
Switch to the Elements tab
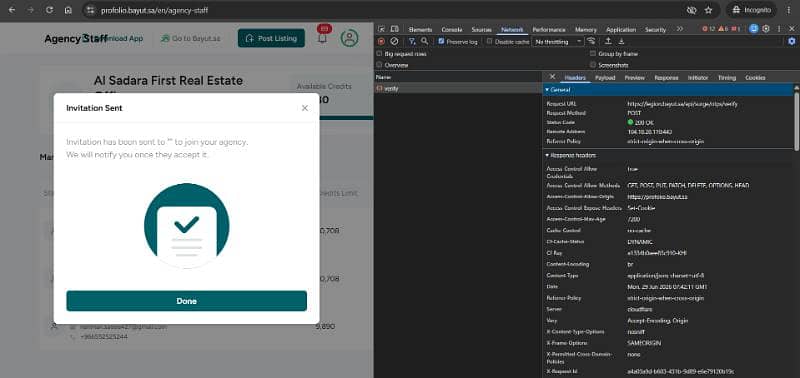point(420,30)
